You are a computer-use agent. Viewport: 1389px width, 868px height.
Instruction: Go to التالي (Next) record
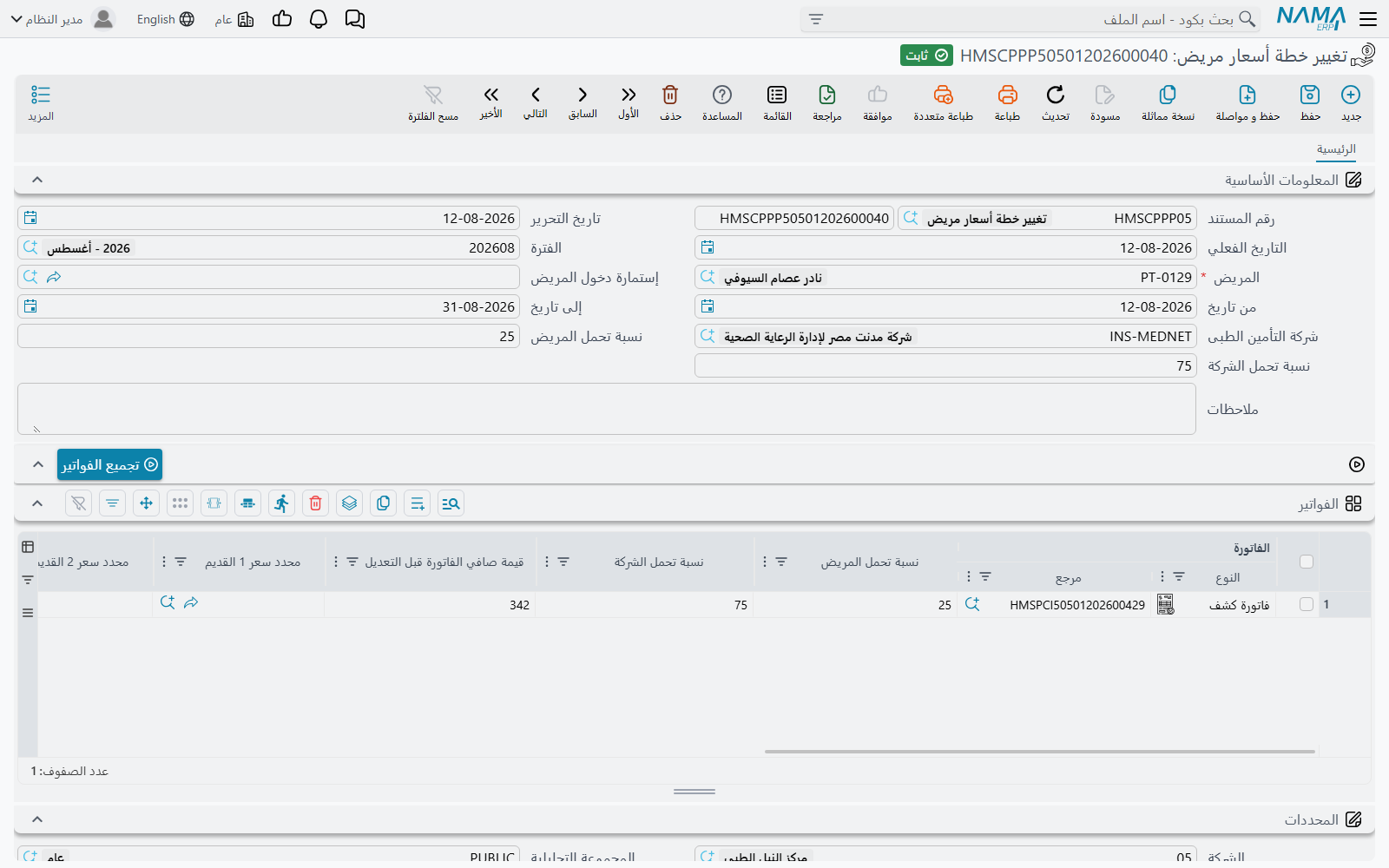[536, 95]
